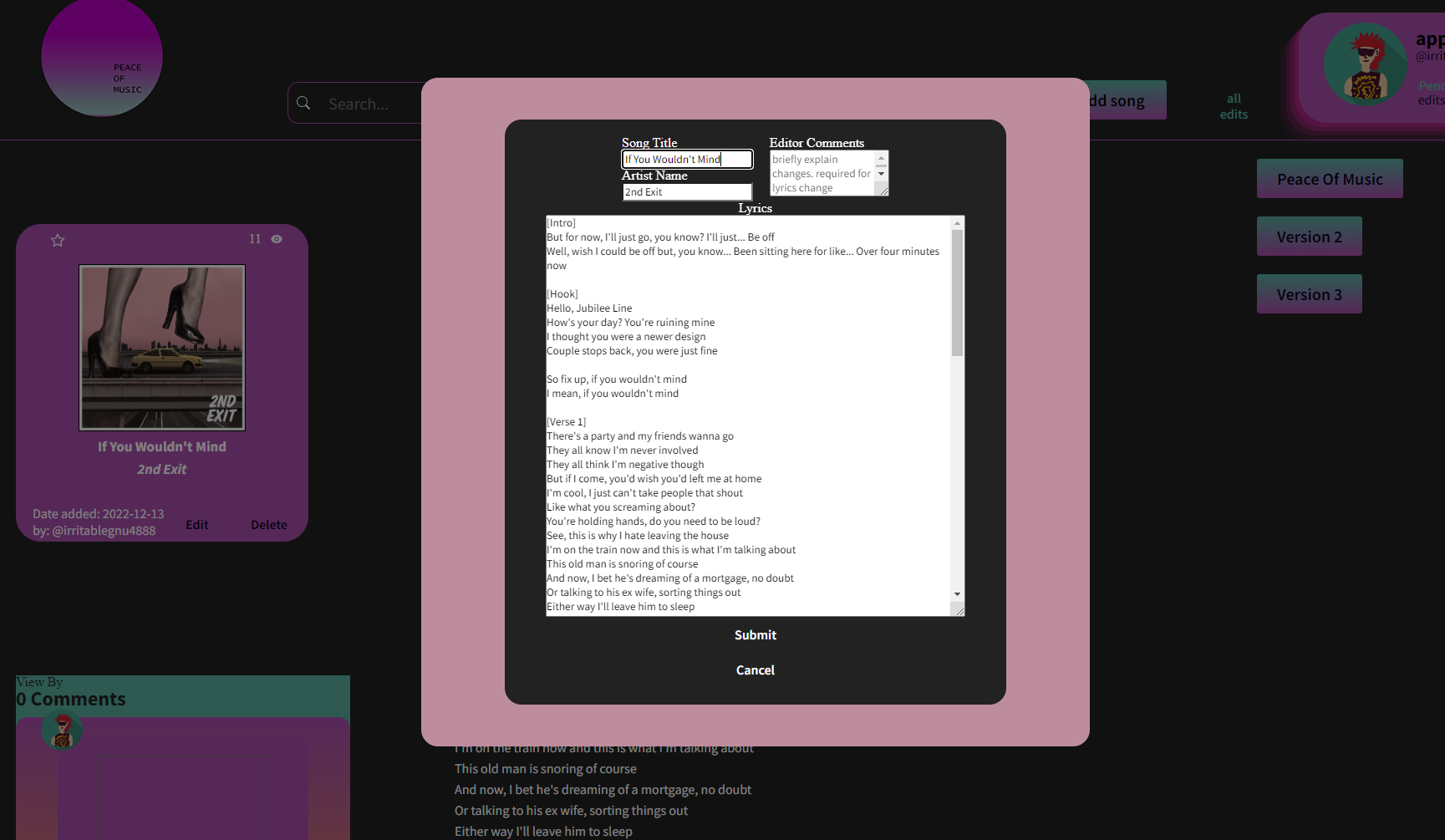1445x840 pixels.
Task: Click your profile avatar in the header
Action: pos(1365,64)
